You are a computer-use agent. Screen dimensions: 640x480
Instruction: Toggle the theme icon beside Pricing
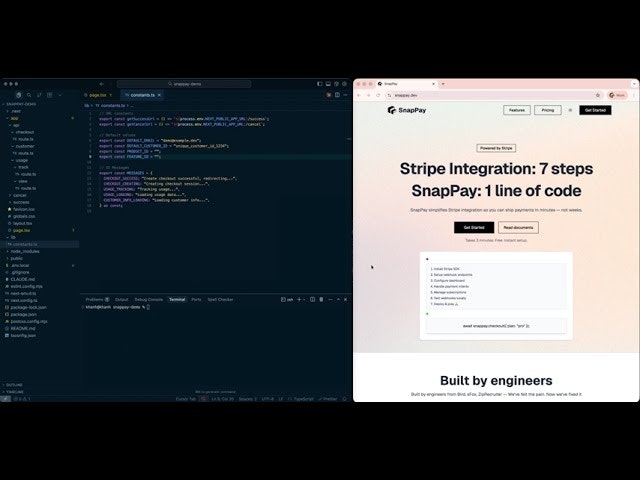click(570, 110)
